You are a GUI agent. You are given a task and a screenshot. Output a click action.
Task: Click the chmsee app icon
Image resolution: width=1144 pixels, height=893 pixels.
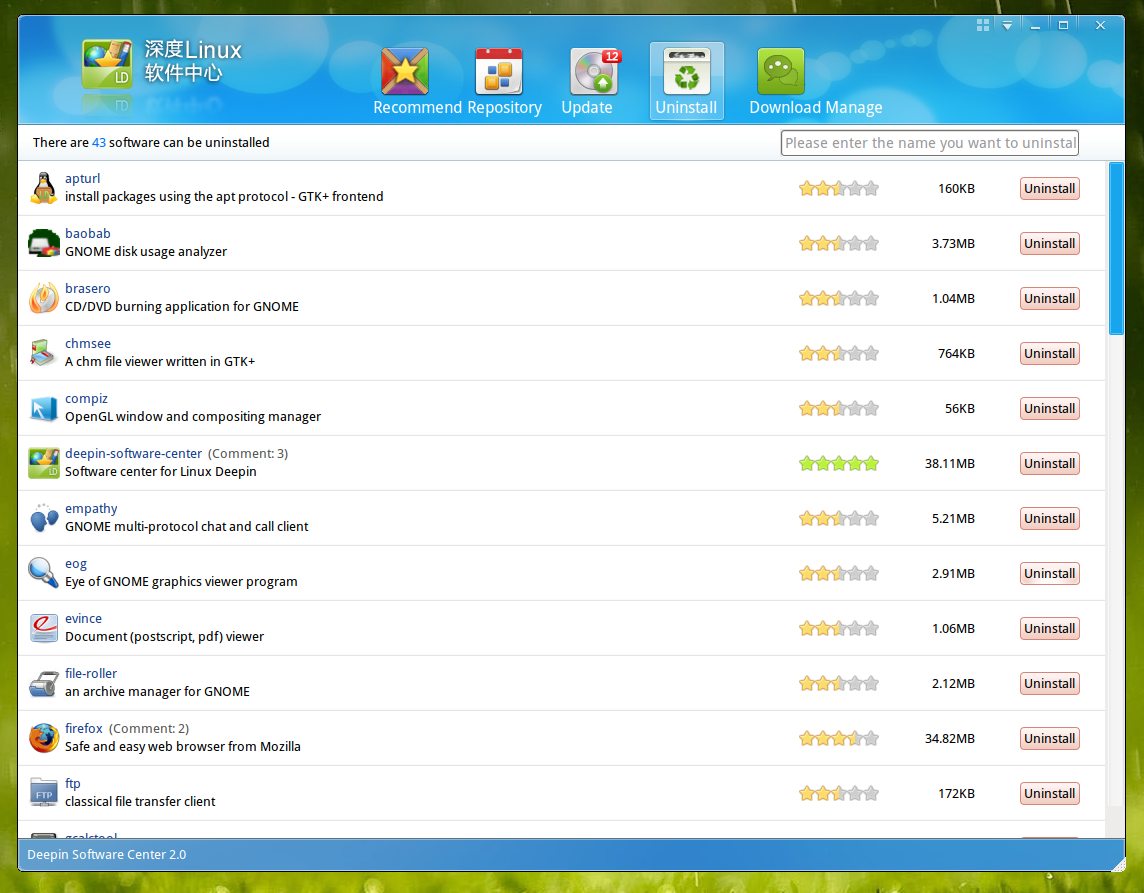44,353
